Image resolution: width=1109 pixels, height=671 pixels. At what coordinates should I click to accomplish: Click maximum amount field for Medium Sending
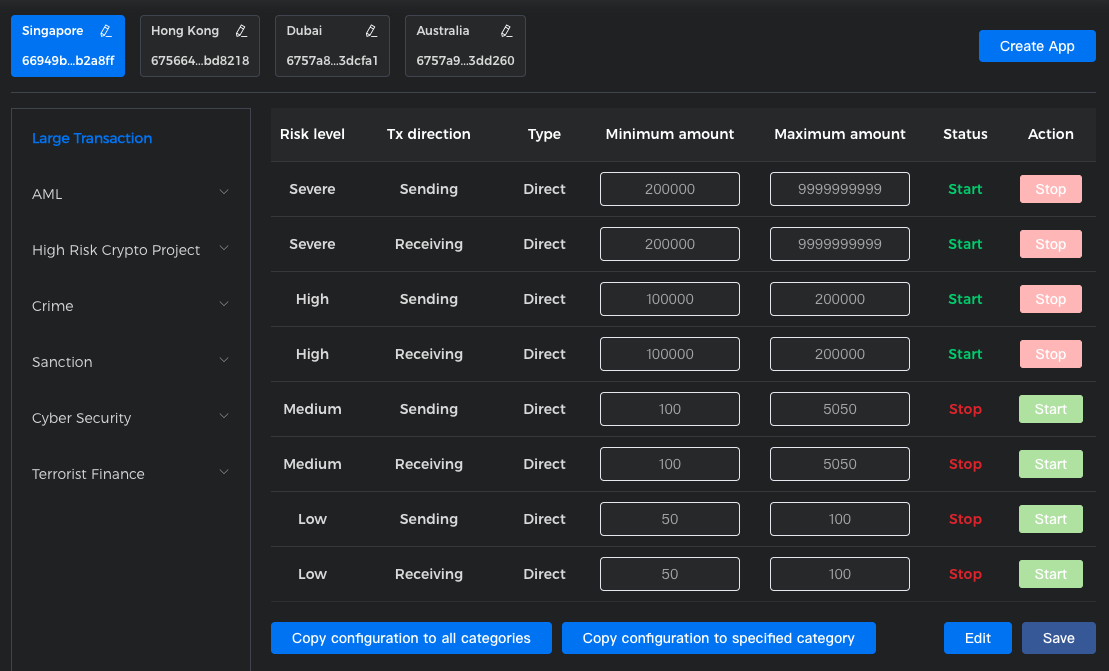point(840,409)
